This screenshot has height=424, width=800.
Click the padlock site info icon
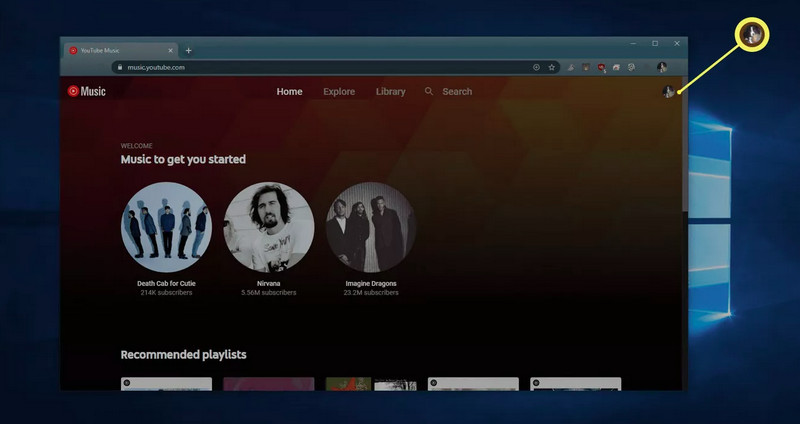(x=120, y=67)
